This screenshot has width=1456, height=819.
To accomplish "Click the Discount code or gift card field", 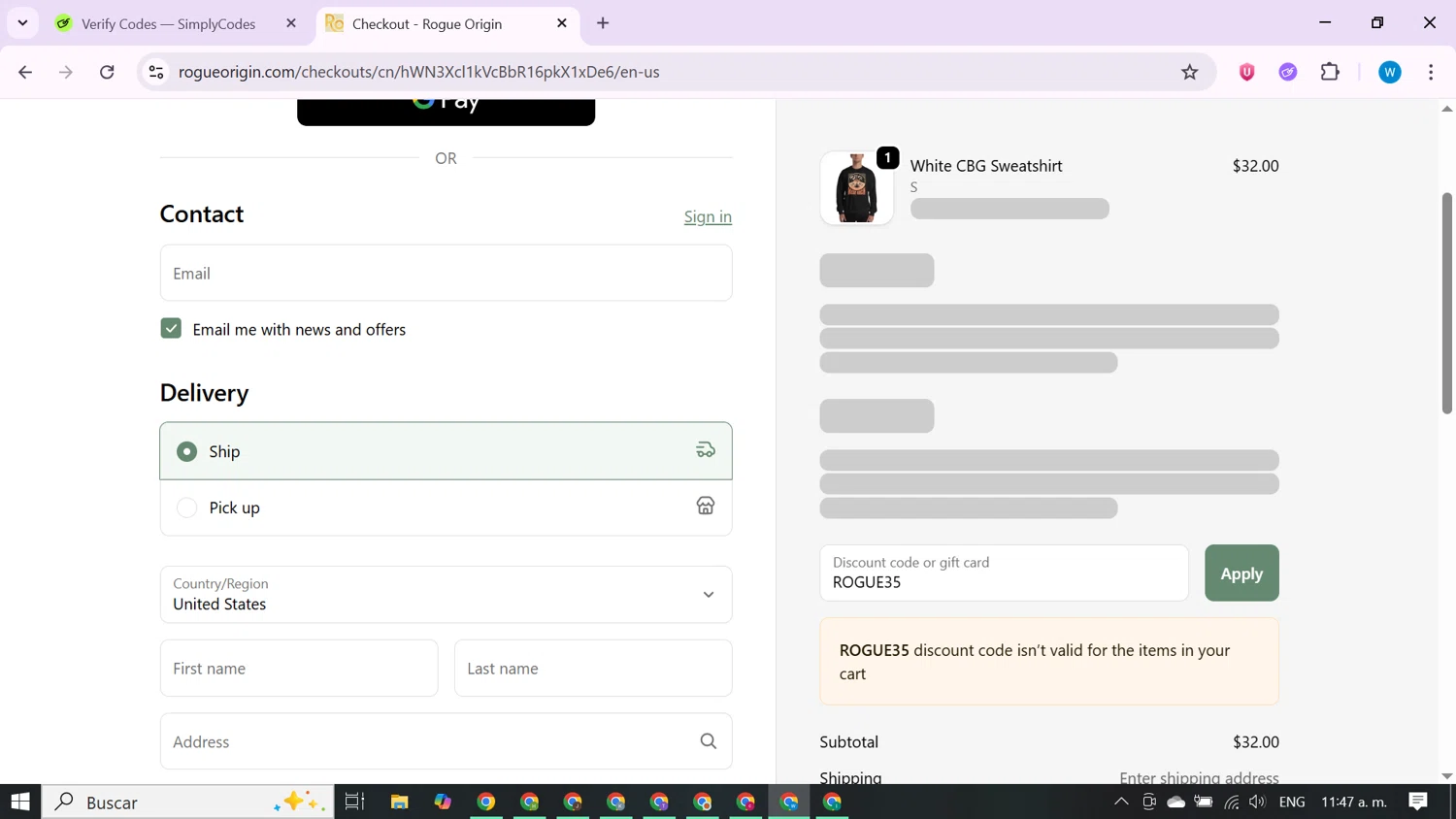I will [x=1004, y=573].
